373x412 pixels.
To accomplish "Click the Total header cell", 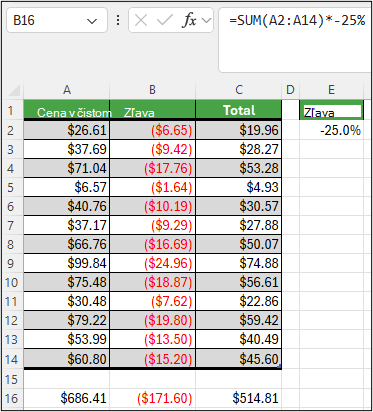I will (239, 110).
